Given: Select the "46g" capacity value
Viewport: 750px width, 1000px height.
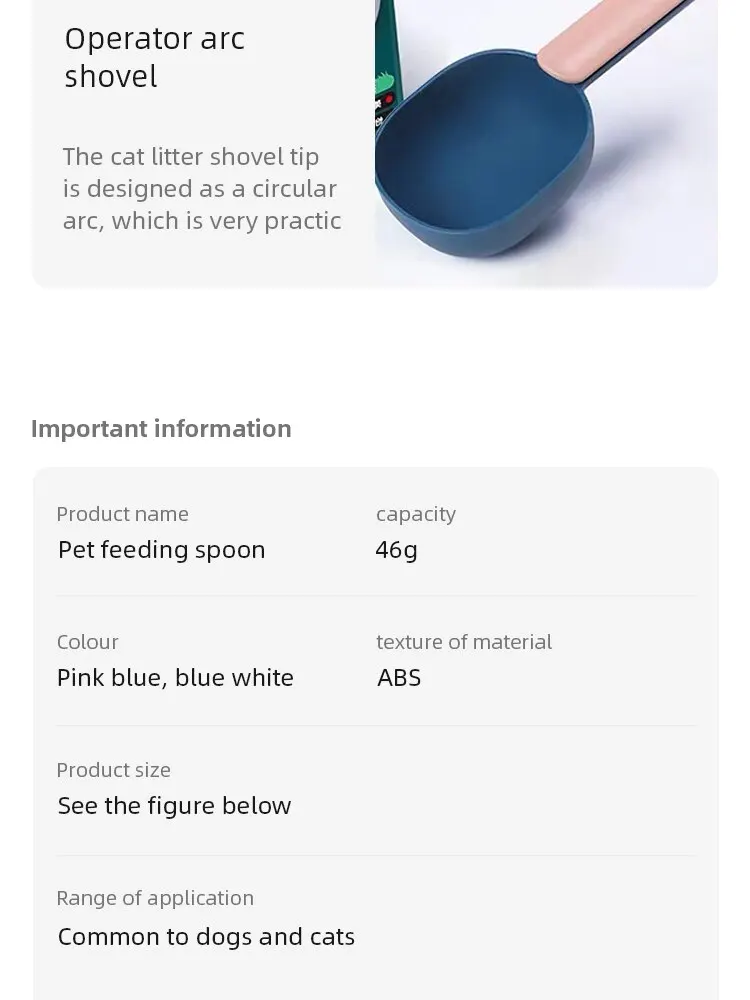Looking at the screenshot, I should (396, 550).
